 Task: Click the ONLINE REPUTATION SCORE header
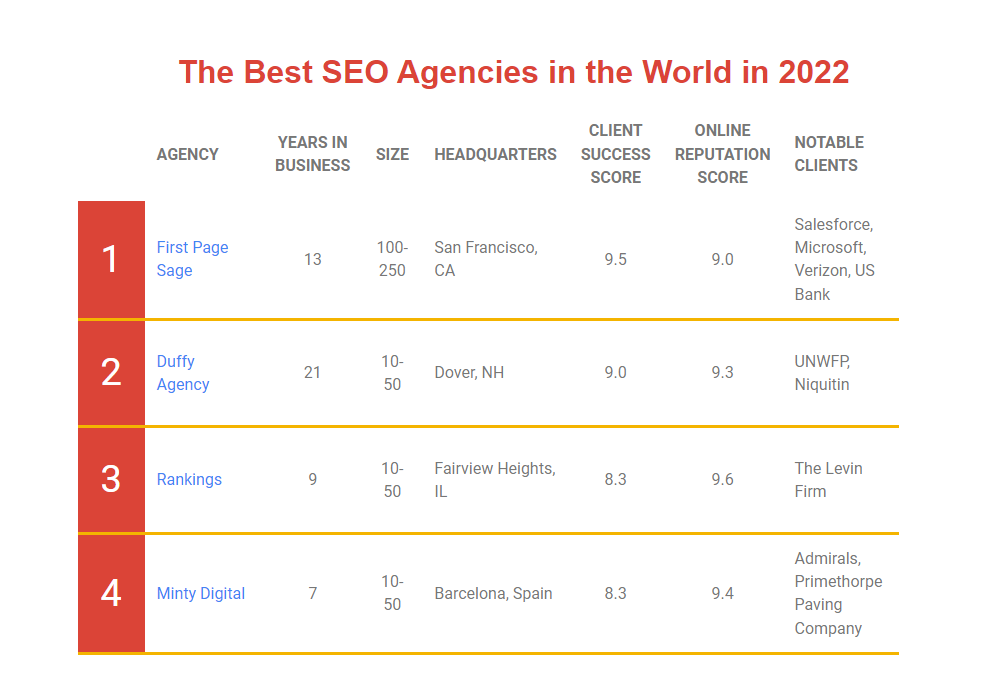click(722, 153)
